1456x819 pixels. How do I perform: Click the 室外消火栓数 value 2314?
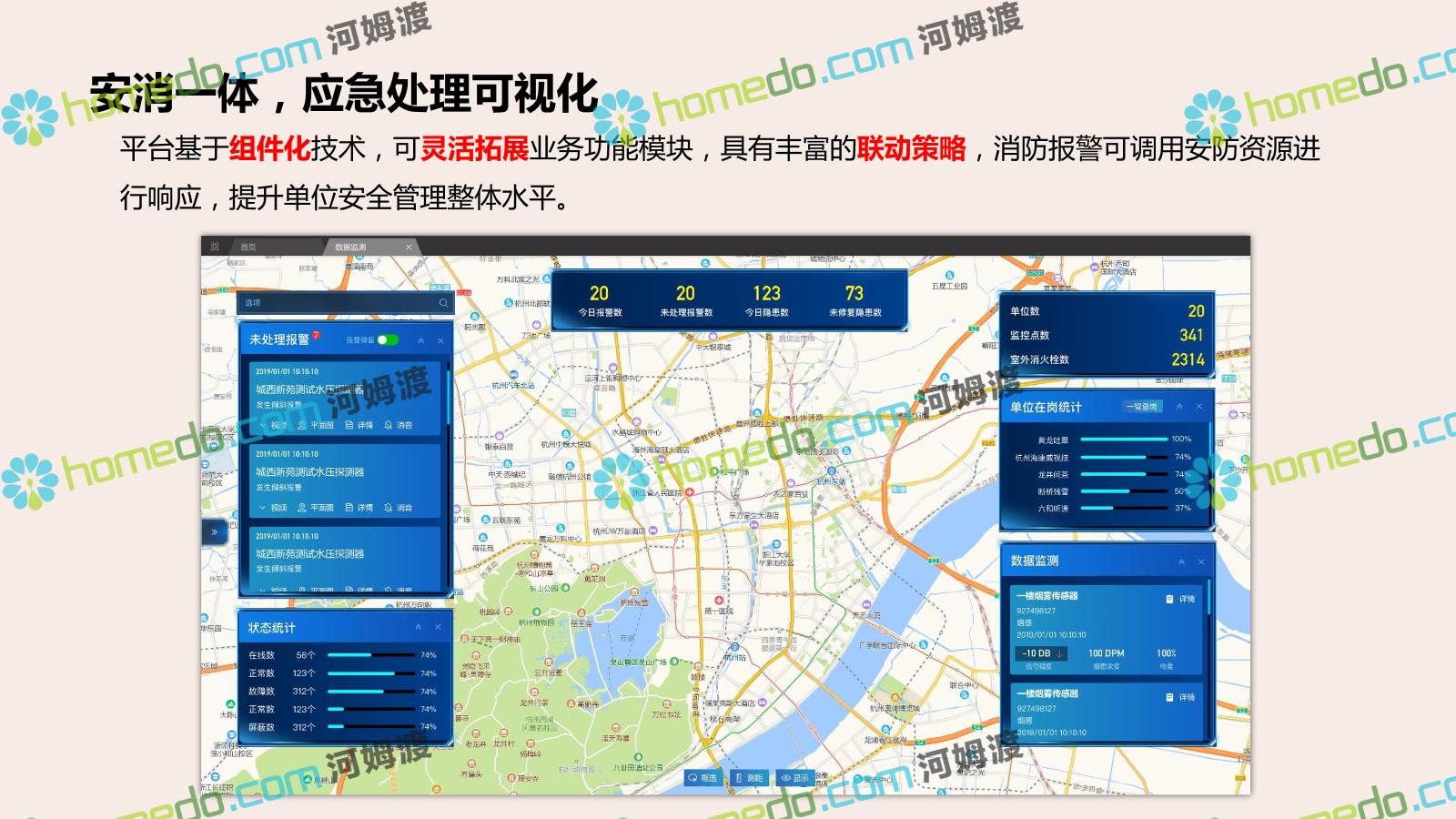tap(1188, 359)
